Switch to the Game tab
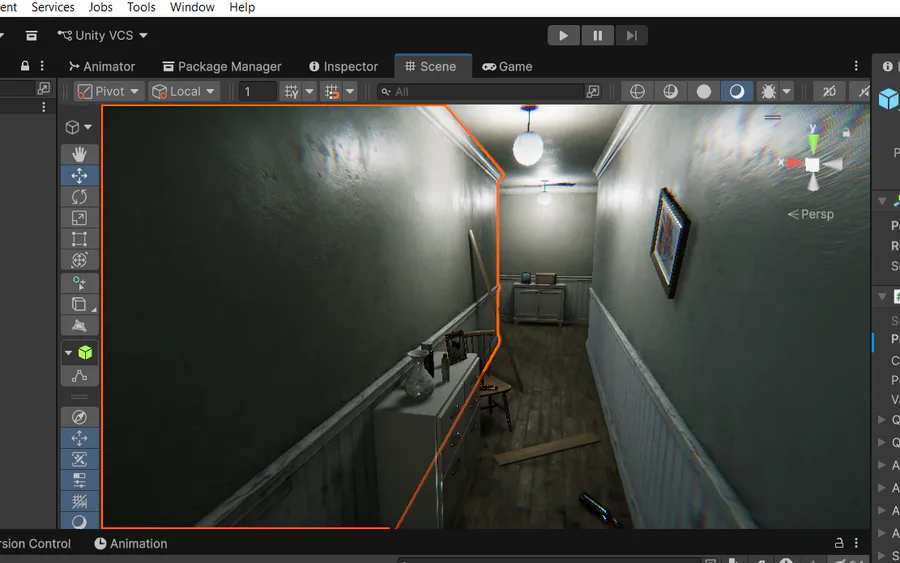Image resolution: width=900 pixels, height=563 pixels. (507, 67)
